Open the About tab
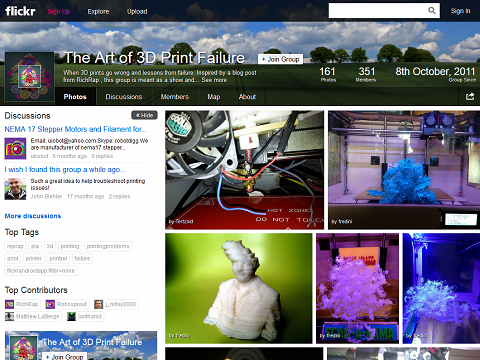 point(247,97)
